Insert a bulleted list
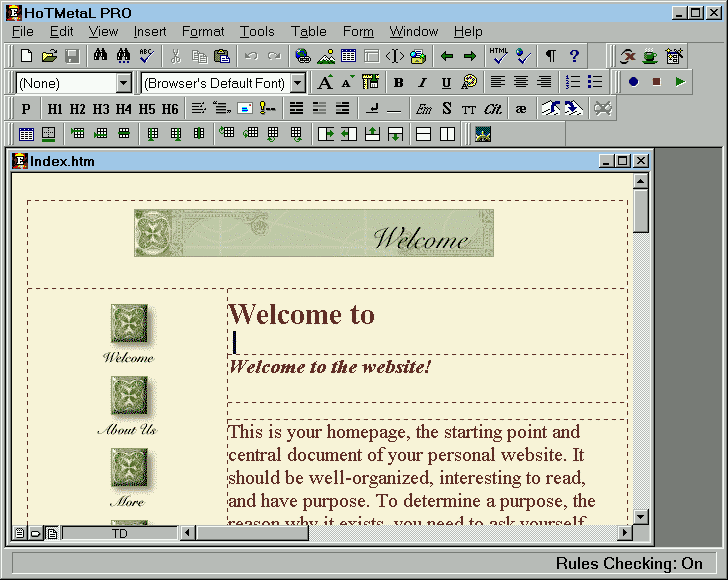This screenshot has height=580, width=728. (x=595, y=83)
